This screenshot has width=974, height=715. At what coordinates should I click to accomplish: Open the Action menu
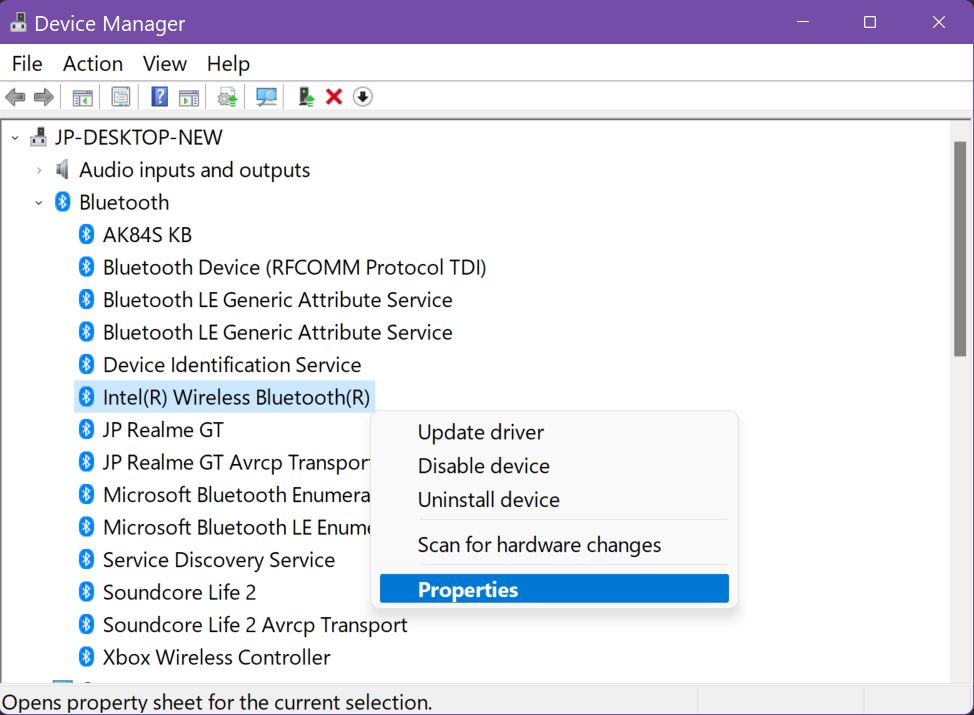92,63
